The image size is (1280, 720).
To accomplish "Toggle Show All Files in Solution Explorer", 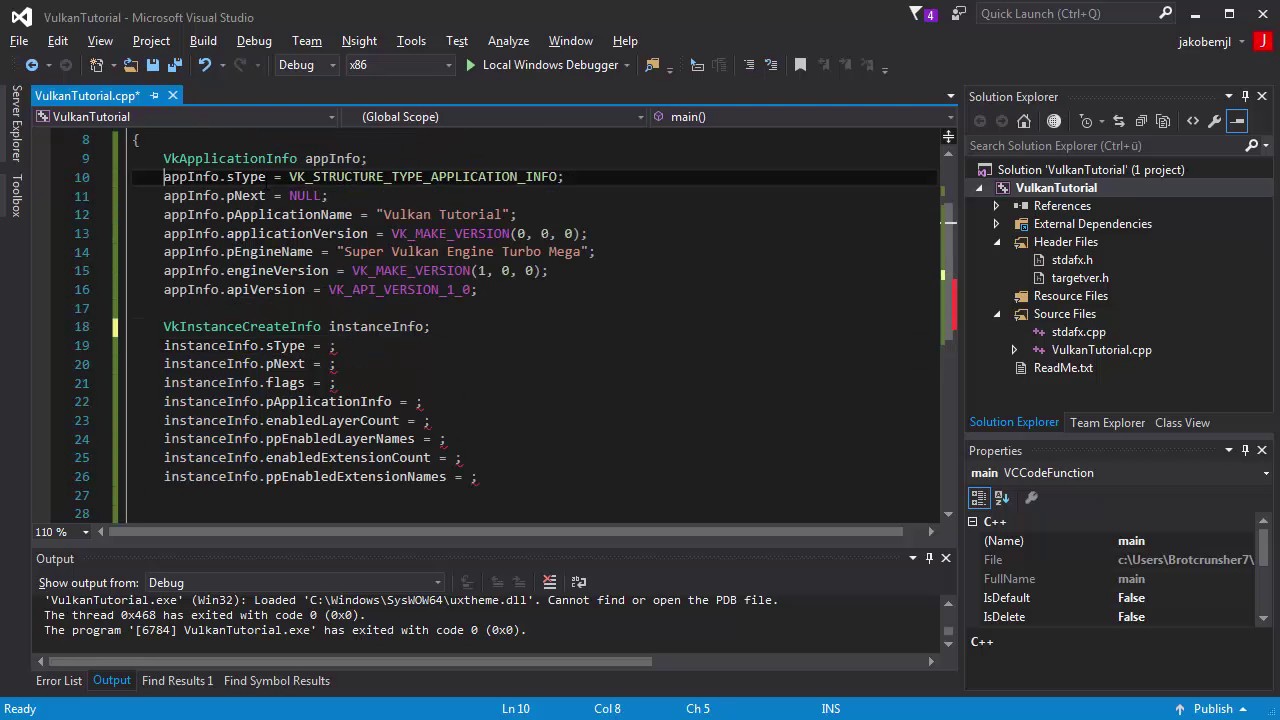I will point(1163,121).
